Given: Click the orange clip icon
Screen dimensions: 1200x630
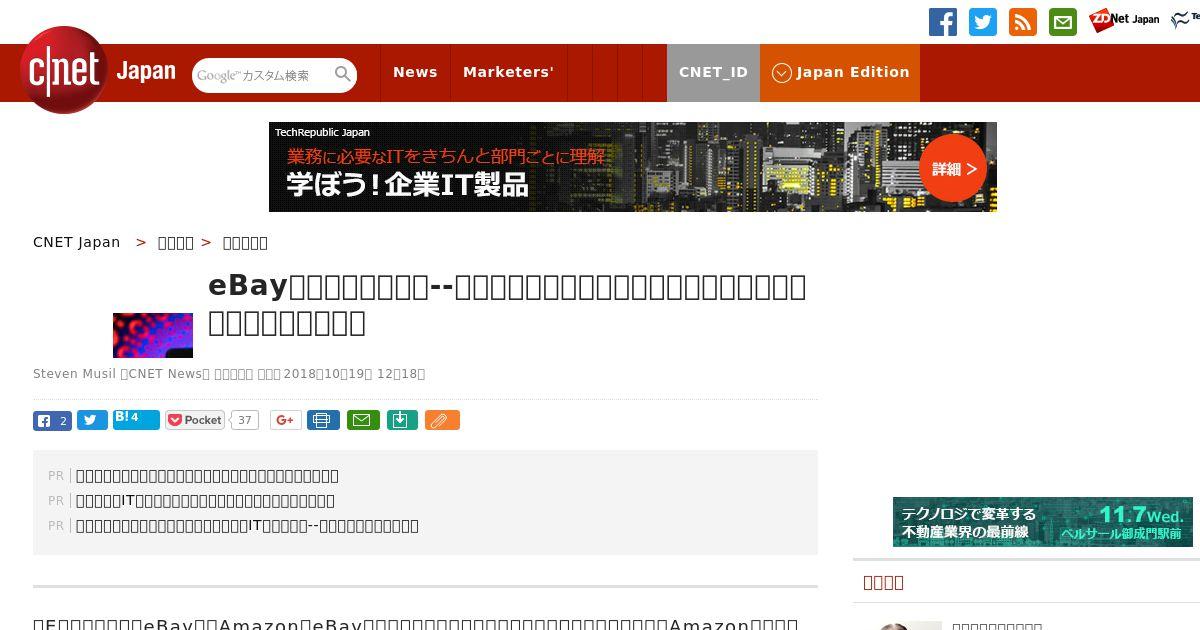Looking at the screenshot, I should (442, 420).
